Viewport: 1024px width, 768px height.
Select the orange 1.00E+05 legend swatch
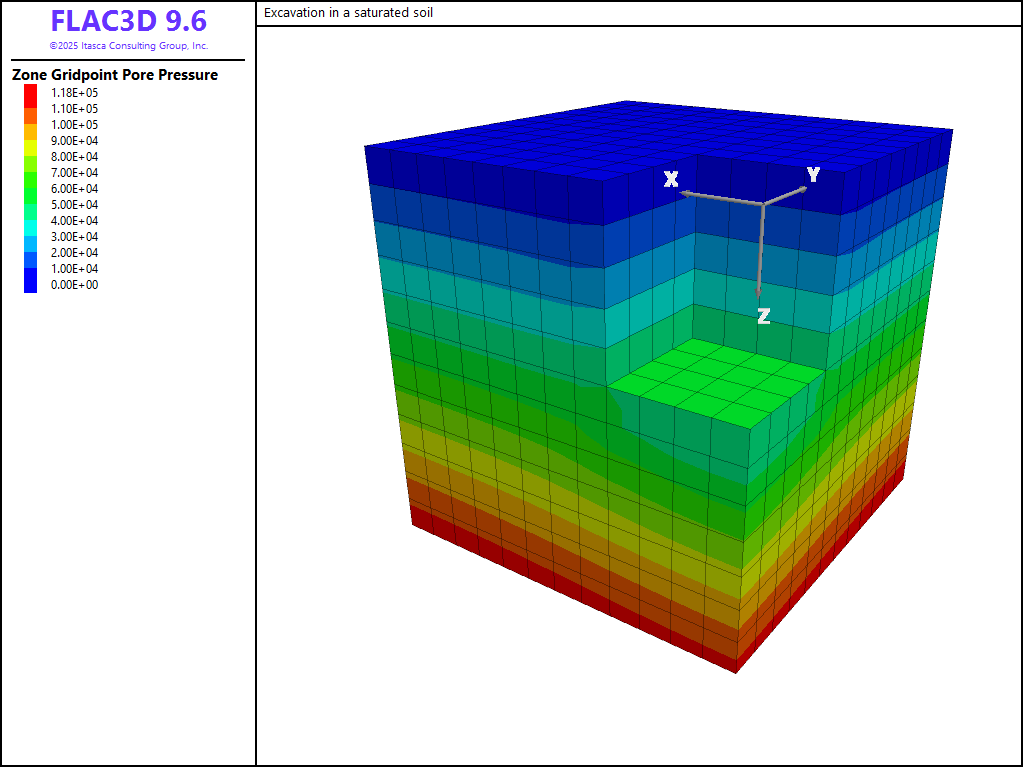(31, 124)
